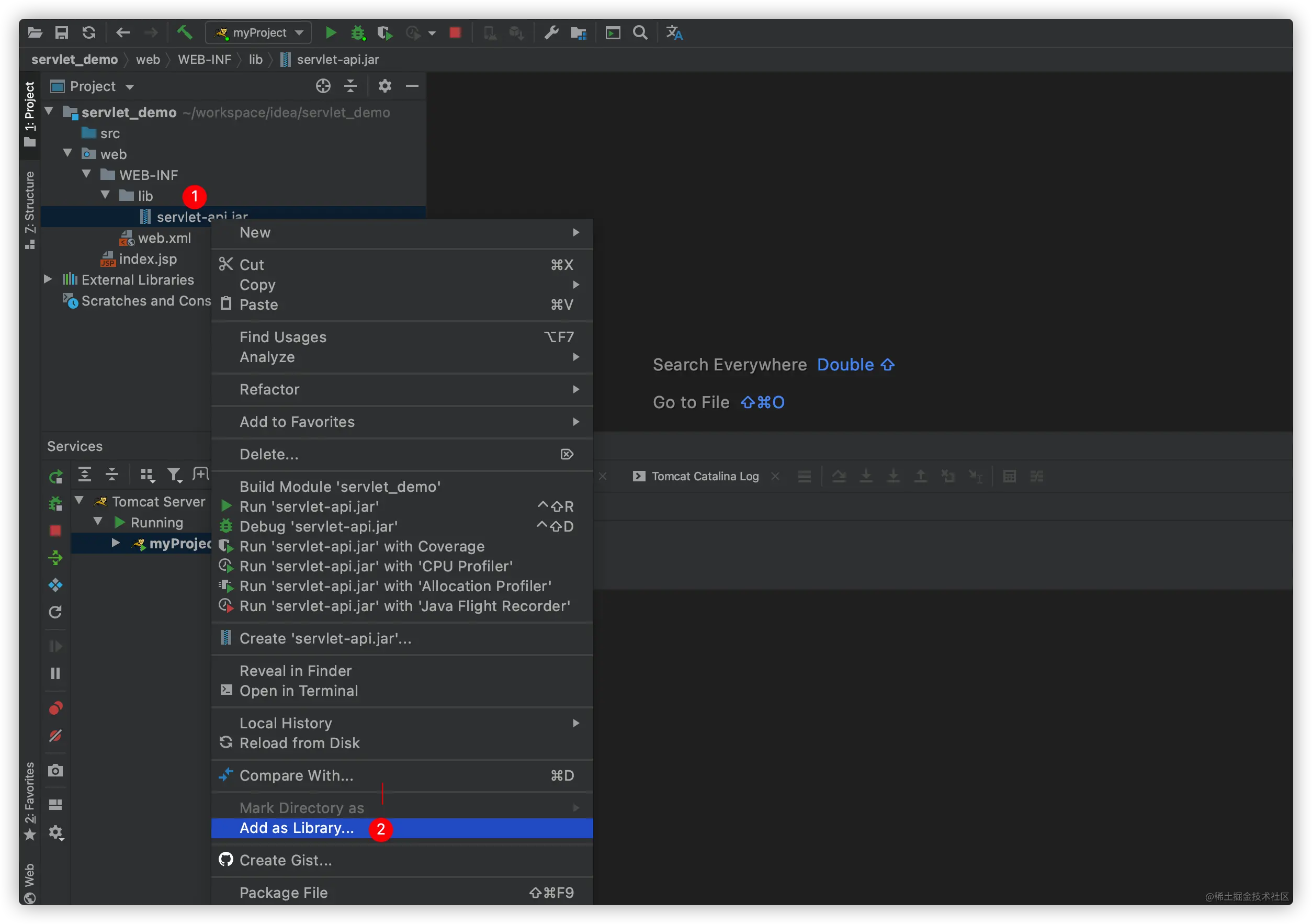Open the myProject run configuration dropdown
Screen dimensions: 1312x924
[x=258, y=32]
